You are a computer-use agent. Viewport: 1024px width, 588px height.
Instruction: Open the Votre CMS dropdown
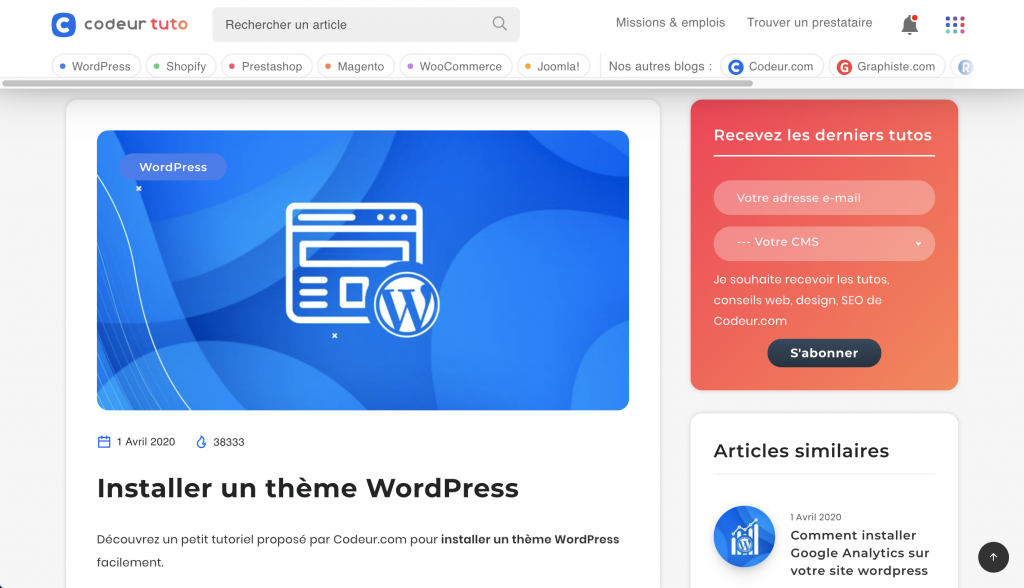824,243
